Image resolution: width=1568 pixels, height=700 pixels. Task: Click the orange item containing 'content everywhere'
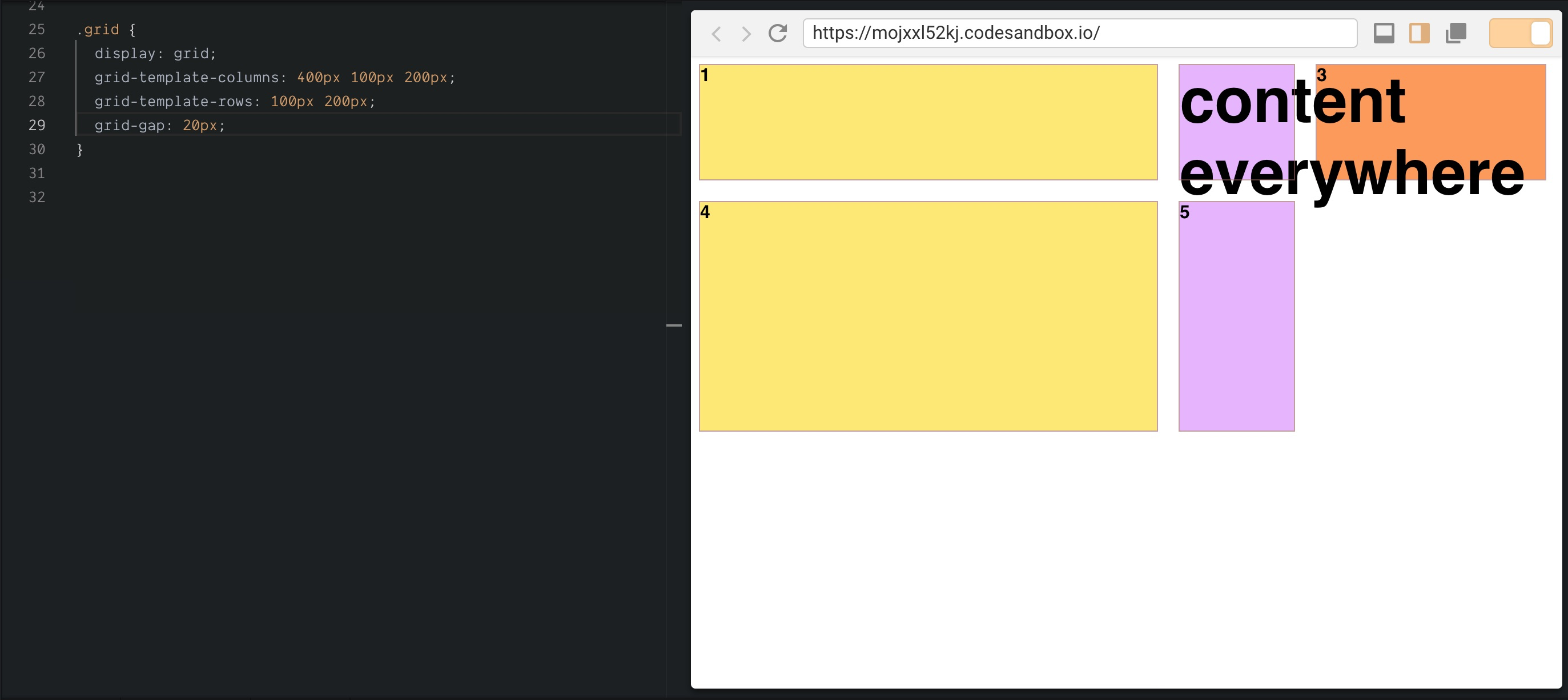coord(1430,122)
